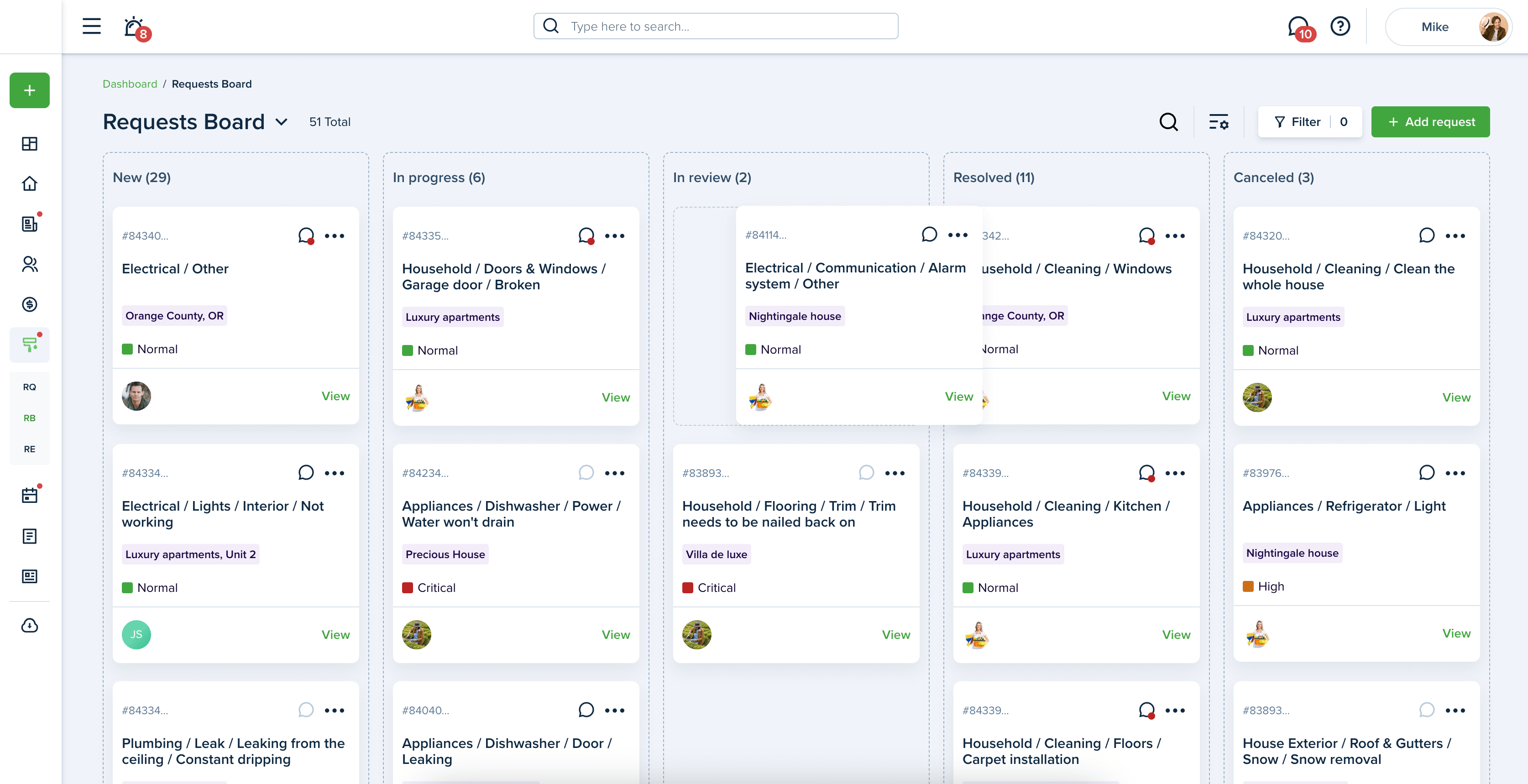Open more options on Carpet installation card

1174,710
